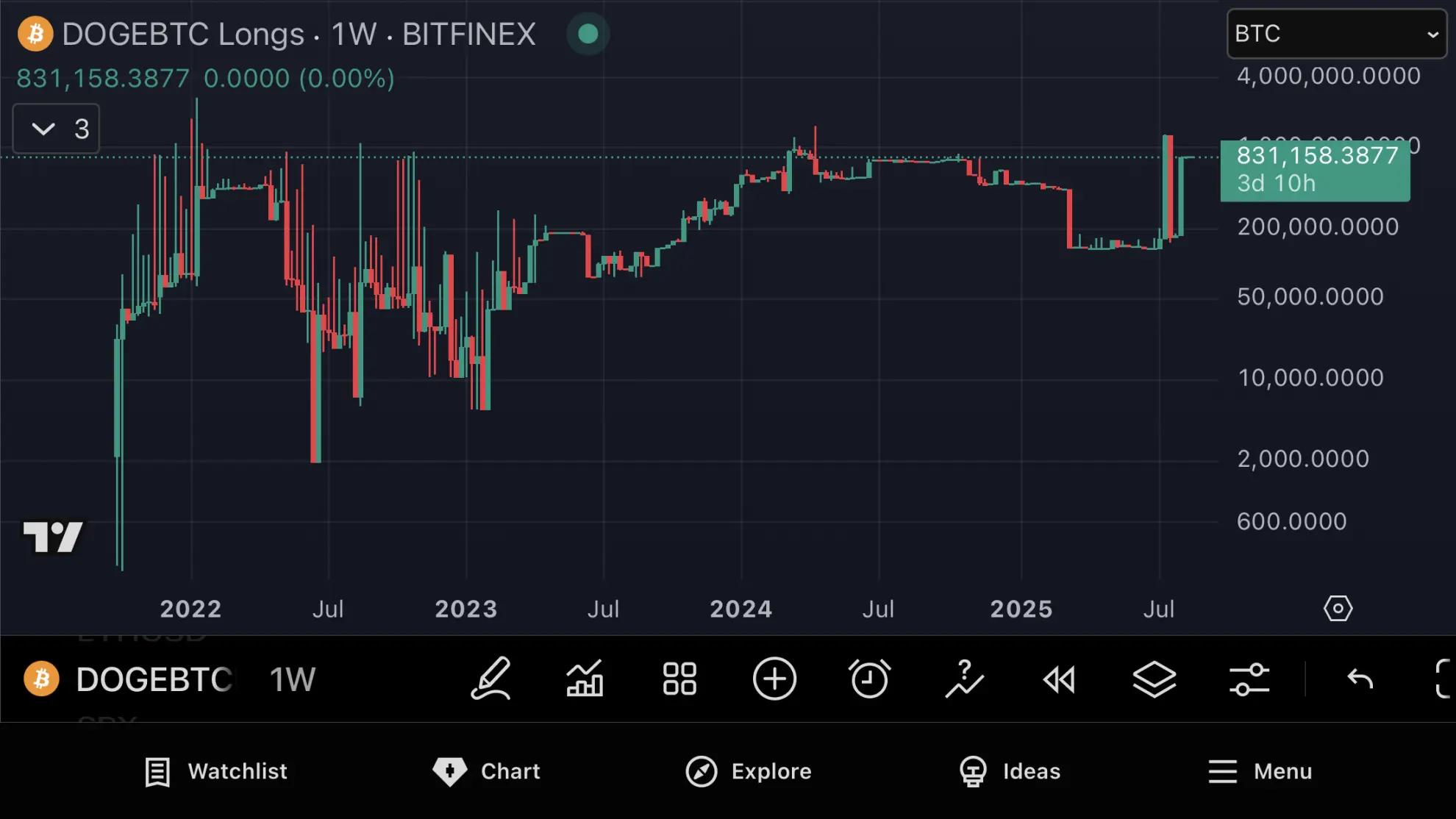The image size is (1456, 819).
Task: Click the price scale settings hexagon icon
Action: coord(1338,609)
